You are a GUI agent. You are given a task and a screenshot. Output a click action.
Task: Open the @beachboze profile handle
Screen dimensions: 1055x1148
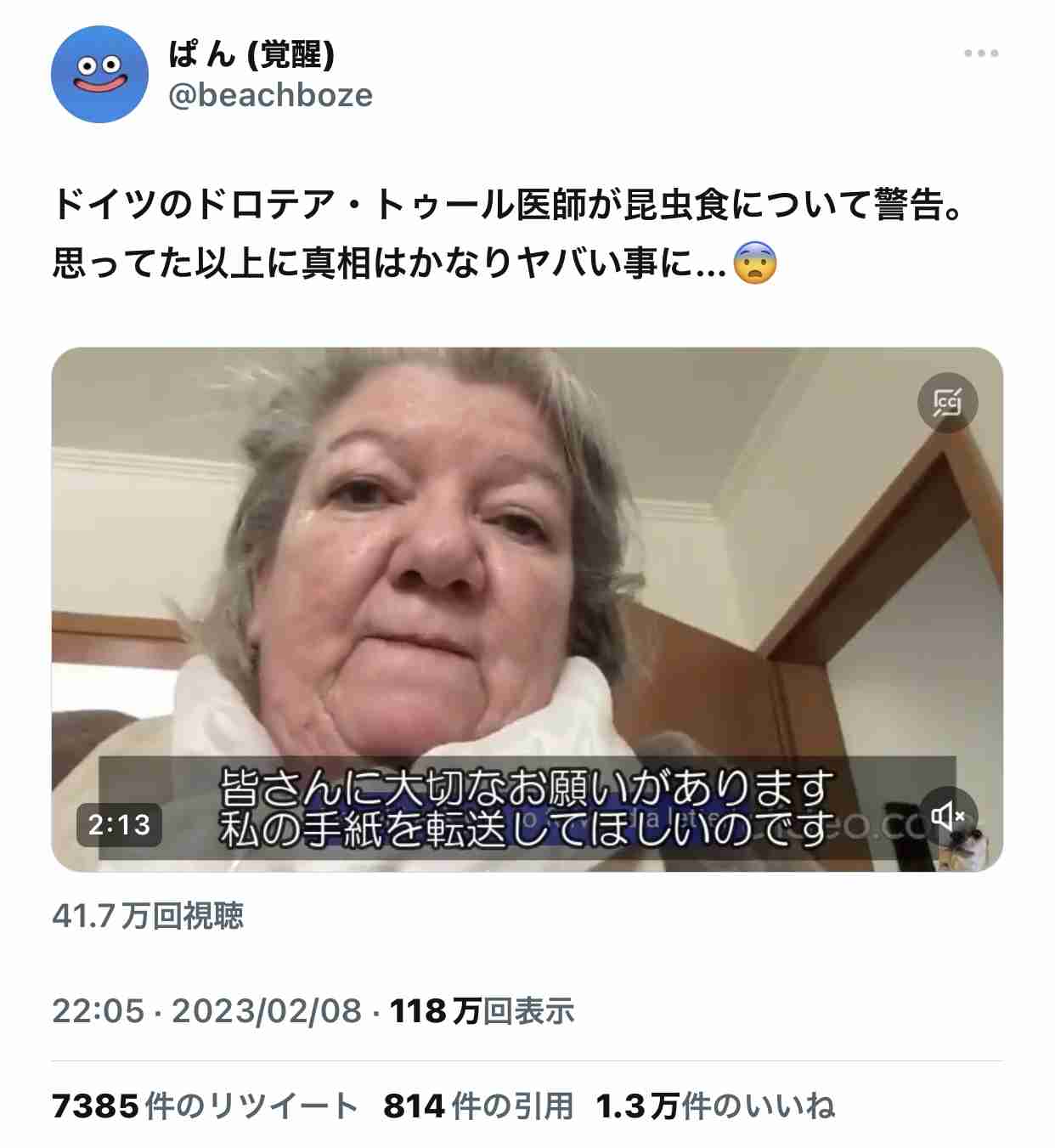click(x=270, y=95)
